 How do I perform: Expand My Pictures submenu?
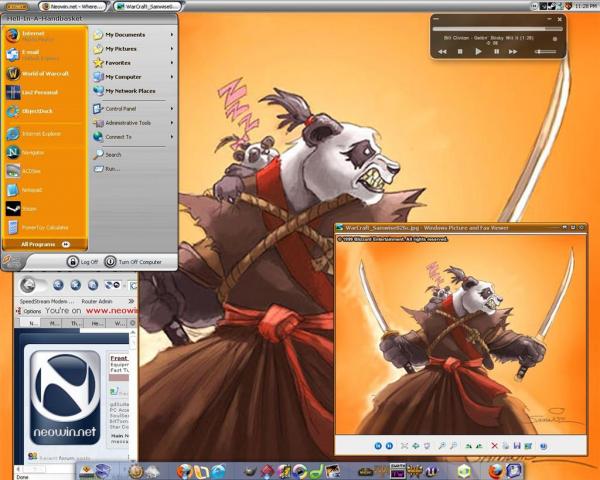click(x=172, y=49)
